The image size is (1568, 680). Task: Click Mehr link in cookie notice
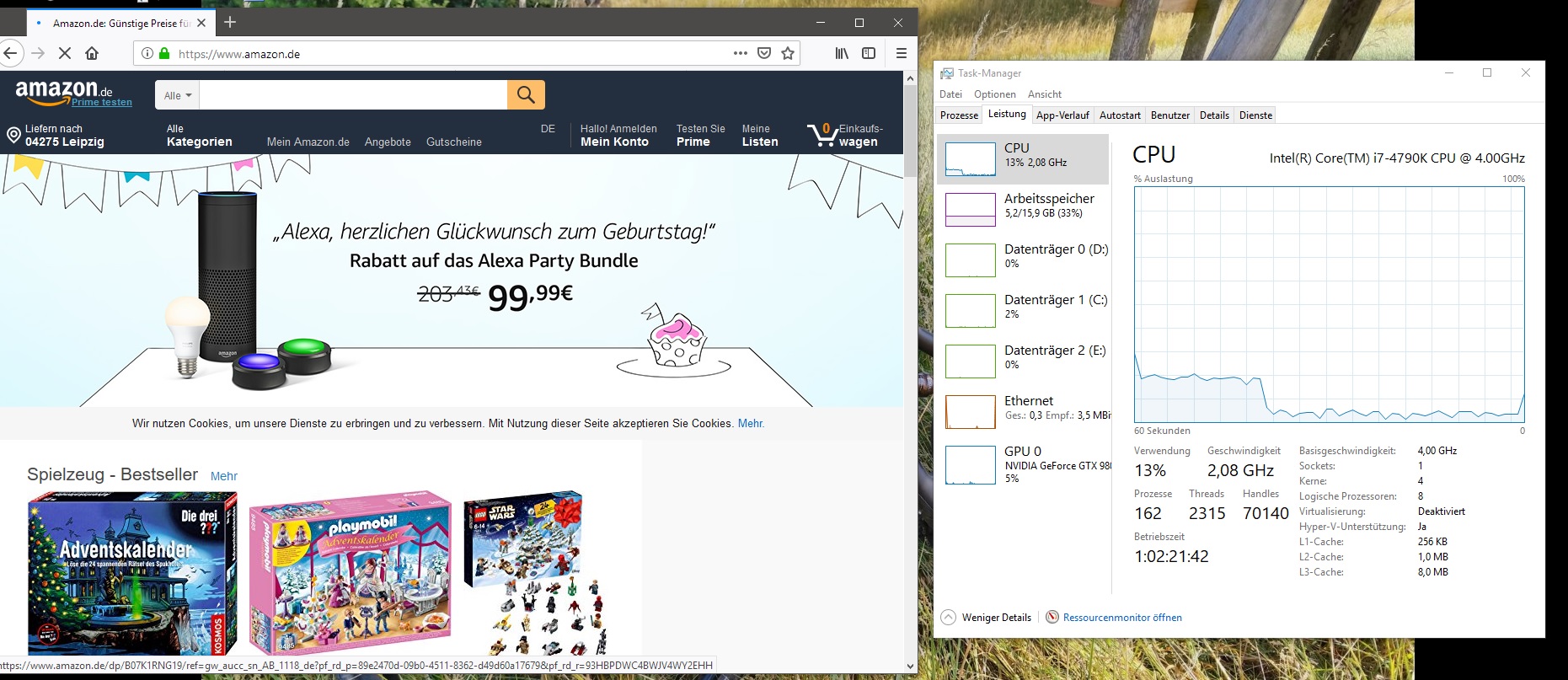751,423
